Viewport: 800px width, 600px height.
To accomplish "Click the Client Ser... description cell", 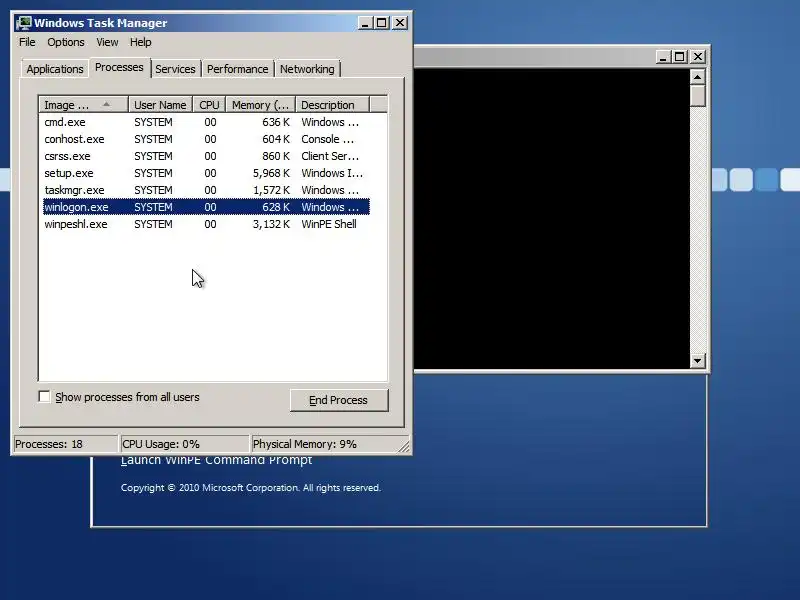I will click(330, 156).
